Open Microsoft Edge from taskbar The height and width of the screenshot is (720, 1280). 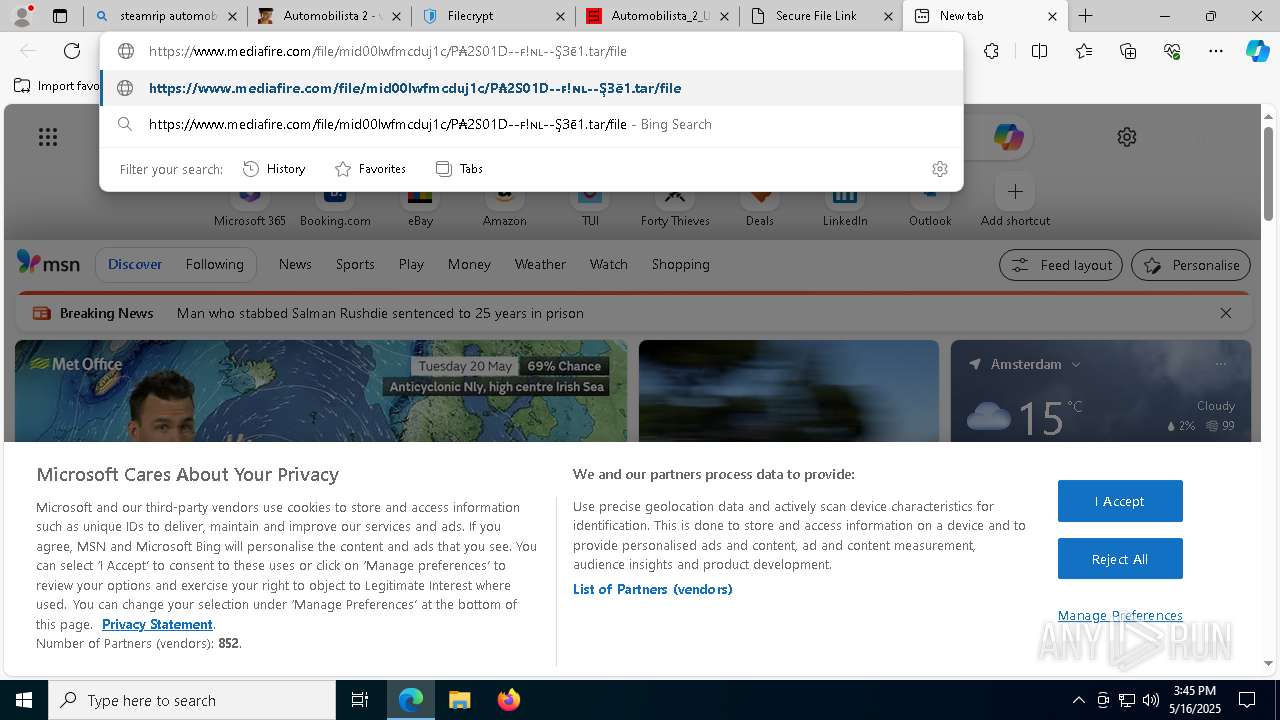click(x=411, y=700)
